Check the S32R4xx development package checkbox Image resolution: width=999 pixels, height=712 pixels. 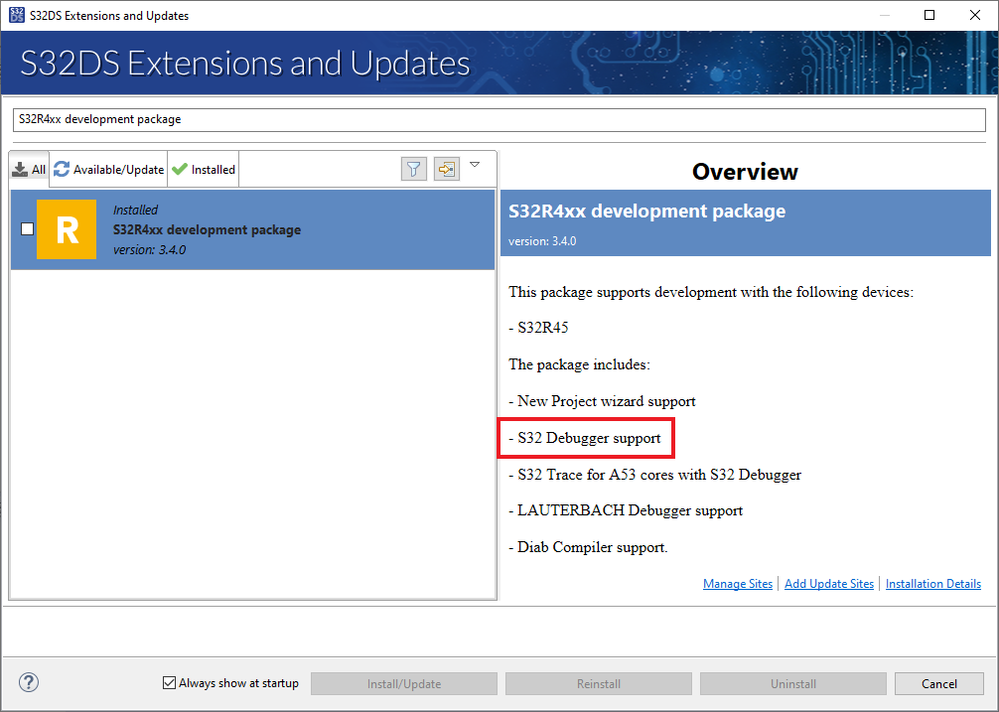(27, 229)
